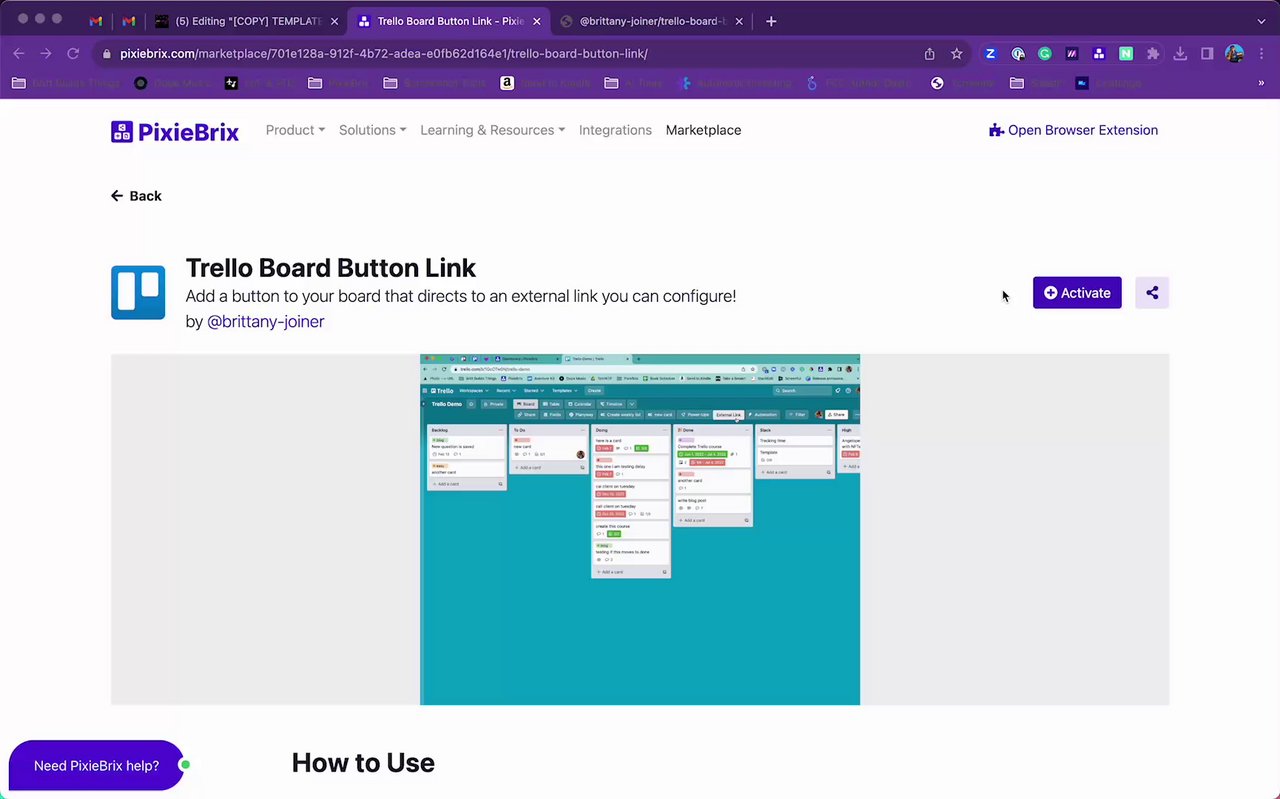1280x799 pixels.
Task: Click the dark slash-pattern extension icon
Action: 1072,54
